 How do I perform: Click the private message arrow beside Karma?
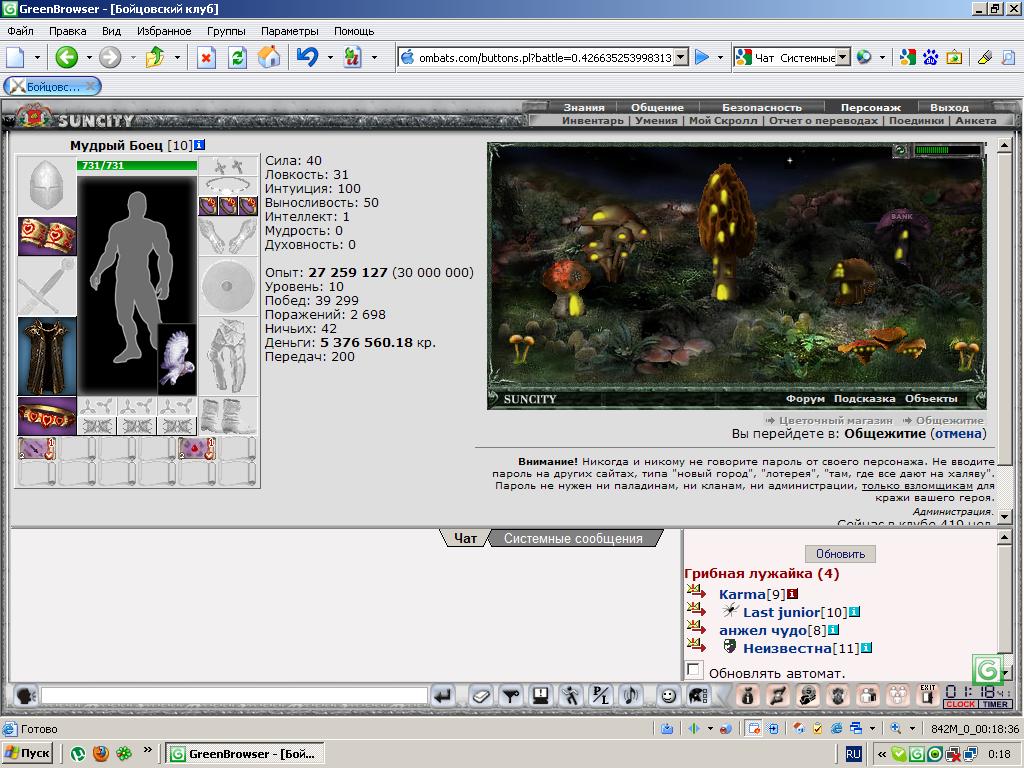(x=696, y=592)
